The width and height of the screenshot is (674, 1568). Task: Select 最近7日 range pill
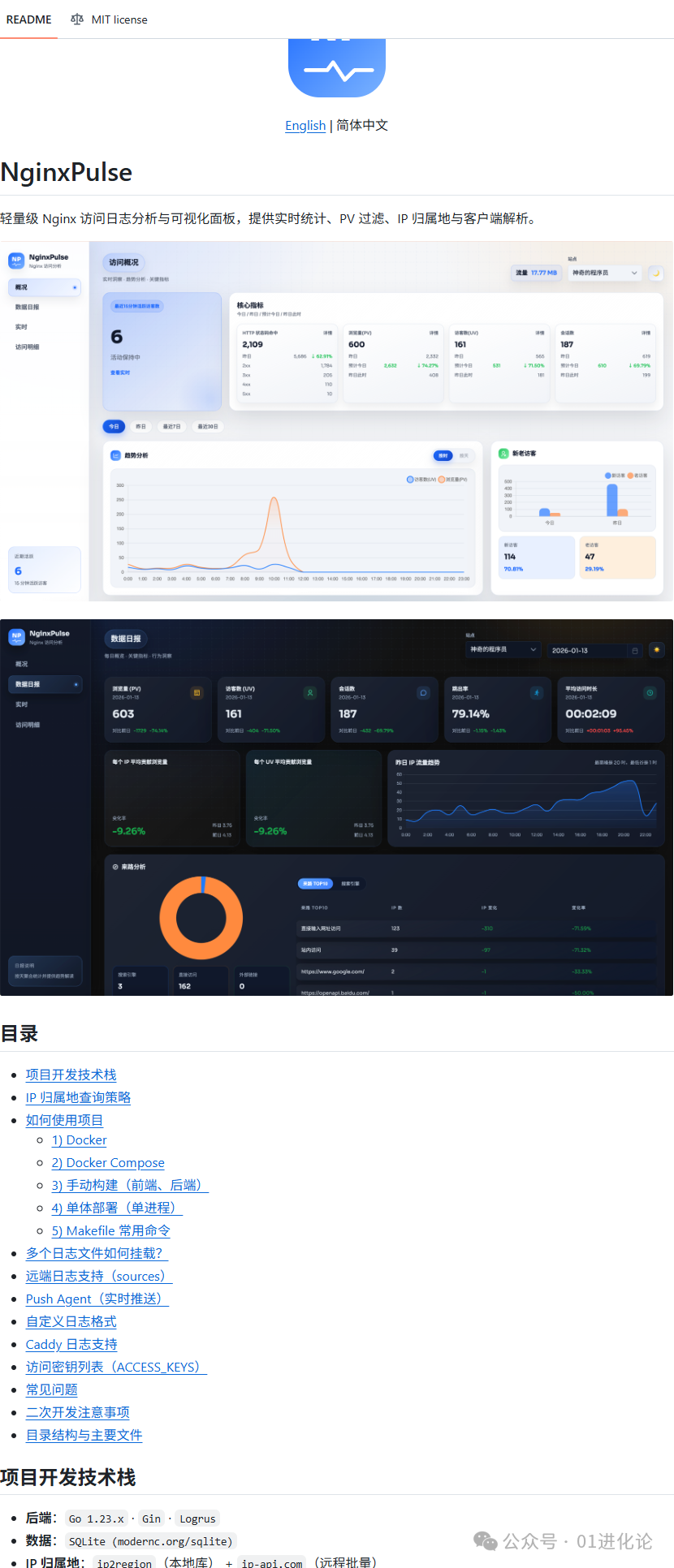[x=172, y=426]
